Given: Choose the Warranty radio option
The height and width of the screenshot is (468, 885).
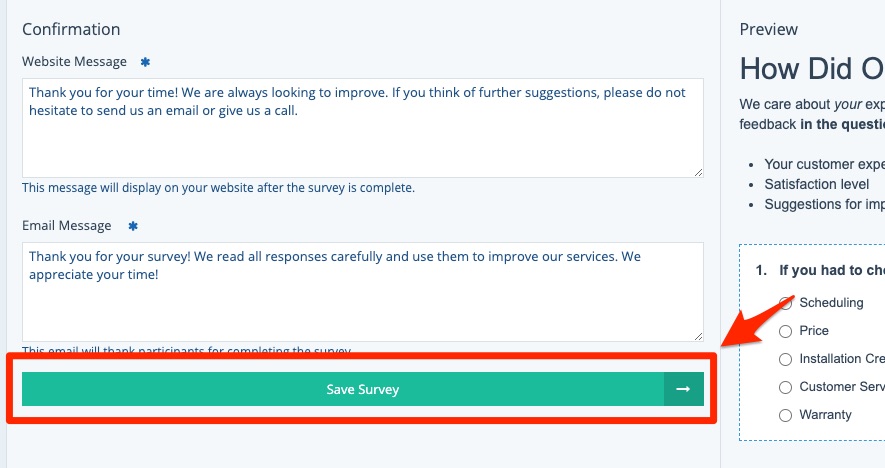Looking at the screenshot, I should [786, 415].
